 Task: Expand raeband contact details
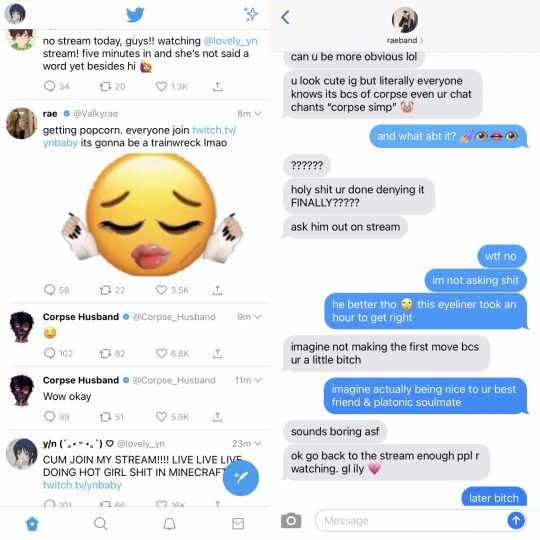405,40
